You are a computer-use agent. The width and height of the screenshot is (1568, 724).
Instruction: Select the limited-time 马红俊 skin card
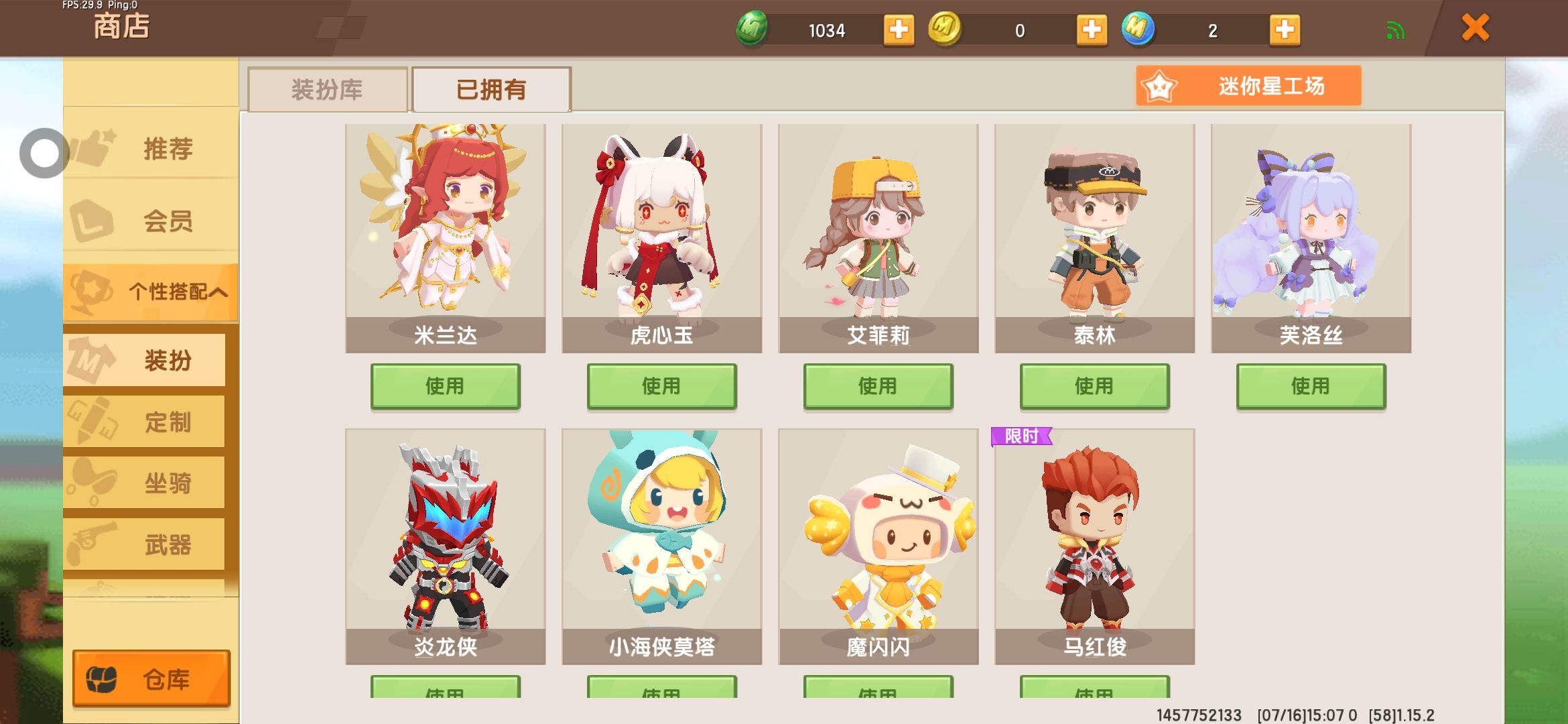point(1095,547)
